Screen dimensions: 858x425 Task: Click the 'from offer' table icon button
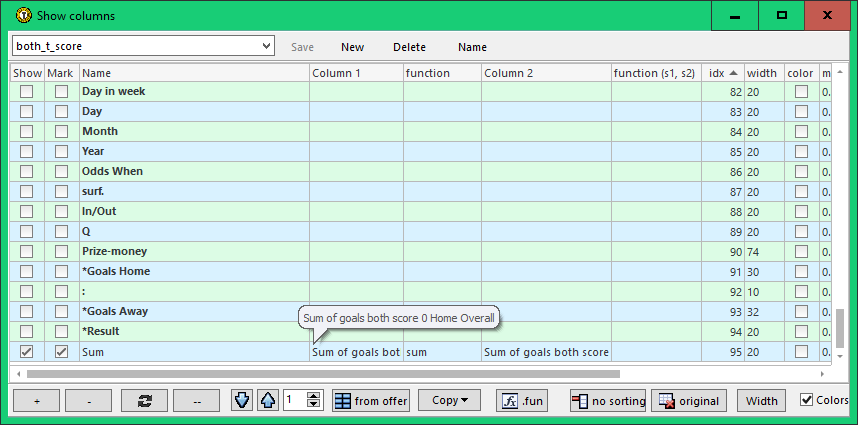pyautogui.click(x=371, y=401)
